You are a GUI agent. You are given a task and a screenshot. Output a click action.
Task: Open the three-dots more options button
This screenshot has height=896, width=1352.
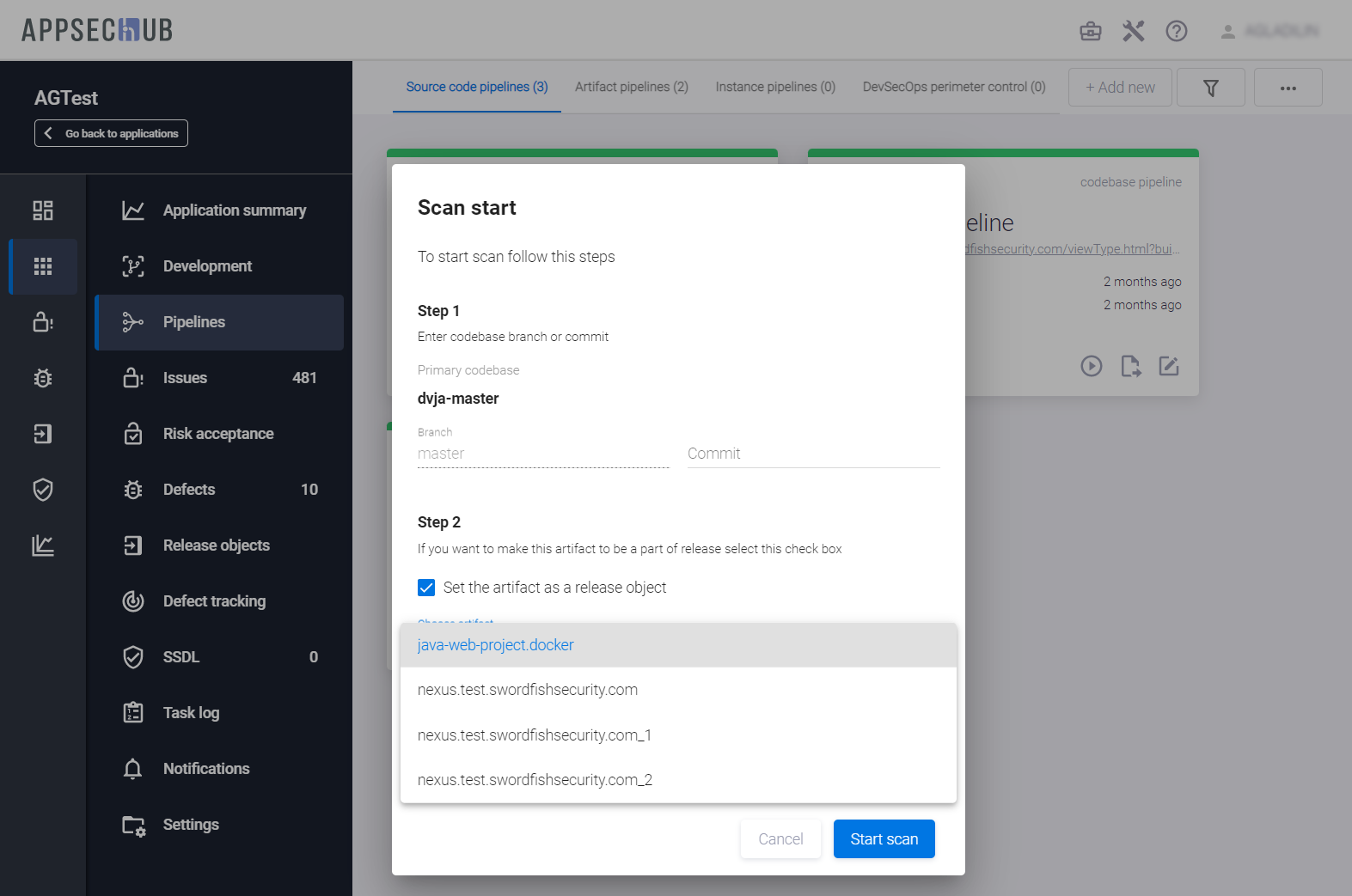[x=1288, y=88]
